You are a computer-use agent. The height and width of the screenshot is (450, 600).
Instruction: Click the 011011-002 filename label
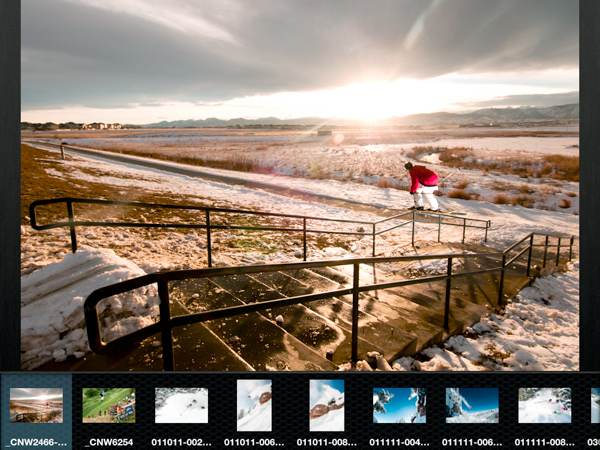pyautogui.click(x=181, y=441)
